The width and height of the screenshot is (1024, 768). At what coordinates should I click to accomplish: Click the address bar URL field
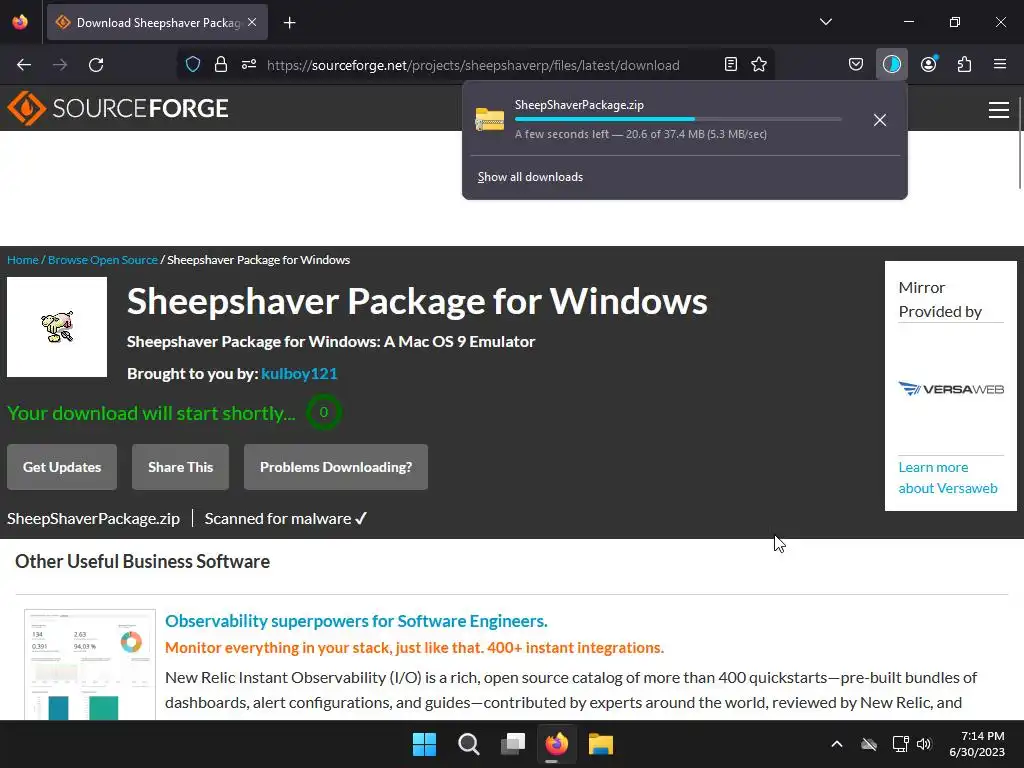point(473,65)
